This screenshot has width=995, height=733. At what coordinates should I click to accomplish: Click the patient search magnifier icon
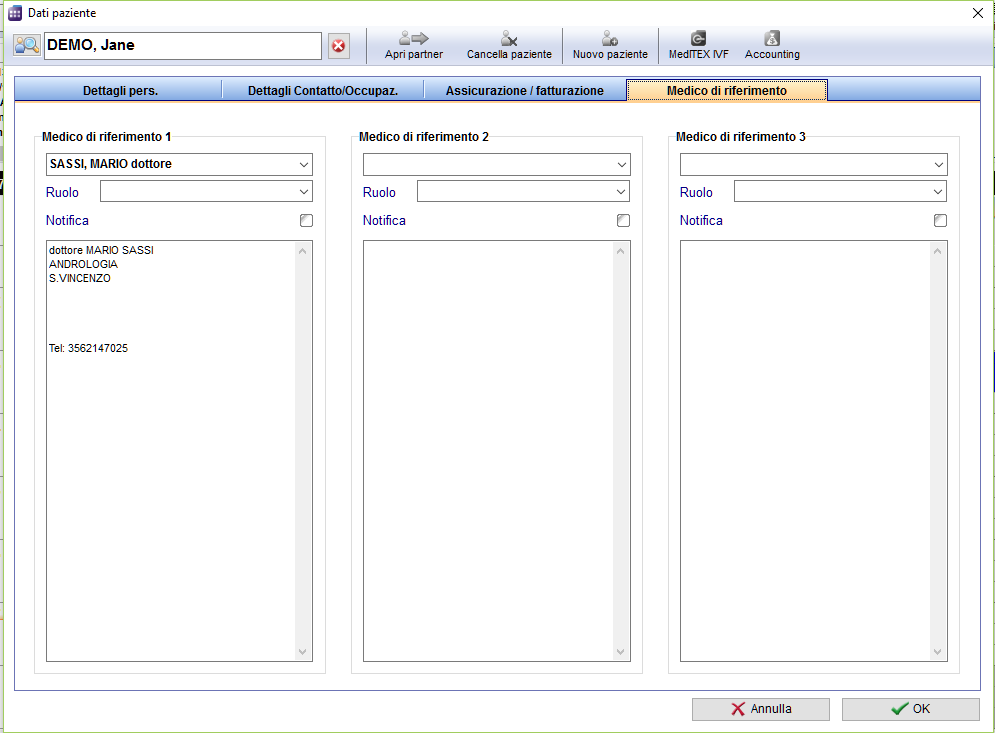click(x=27, y=46)
